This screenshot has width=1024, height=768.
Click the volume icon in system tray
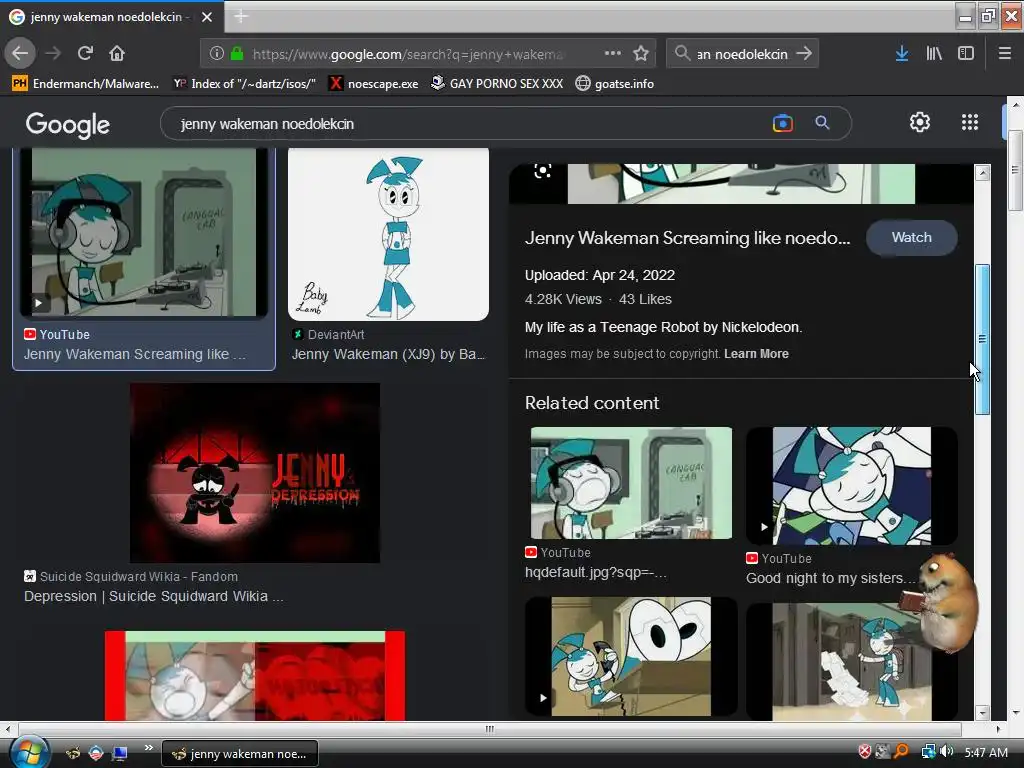948,752
